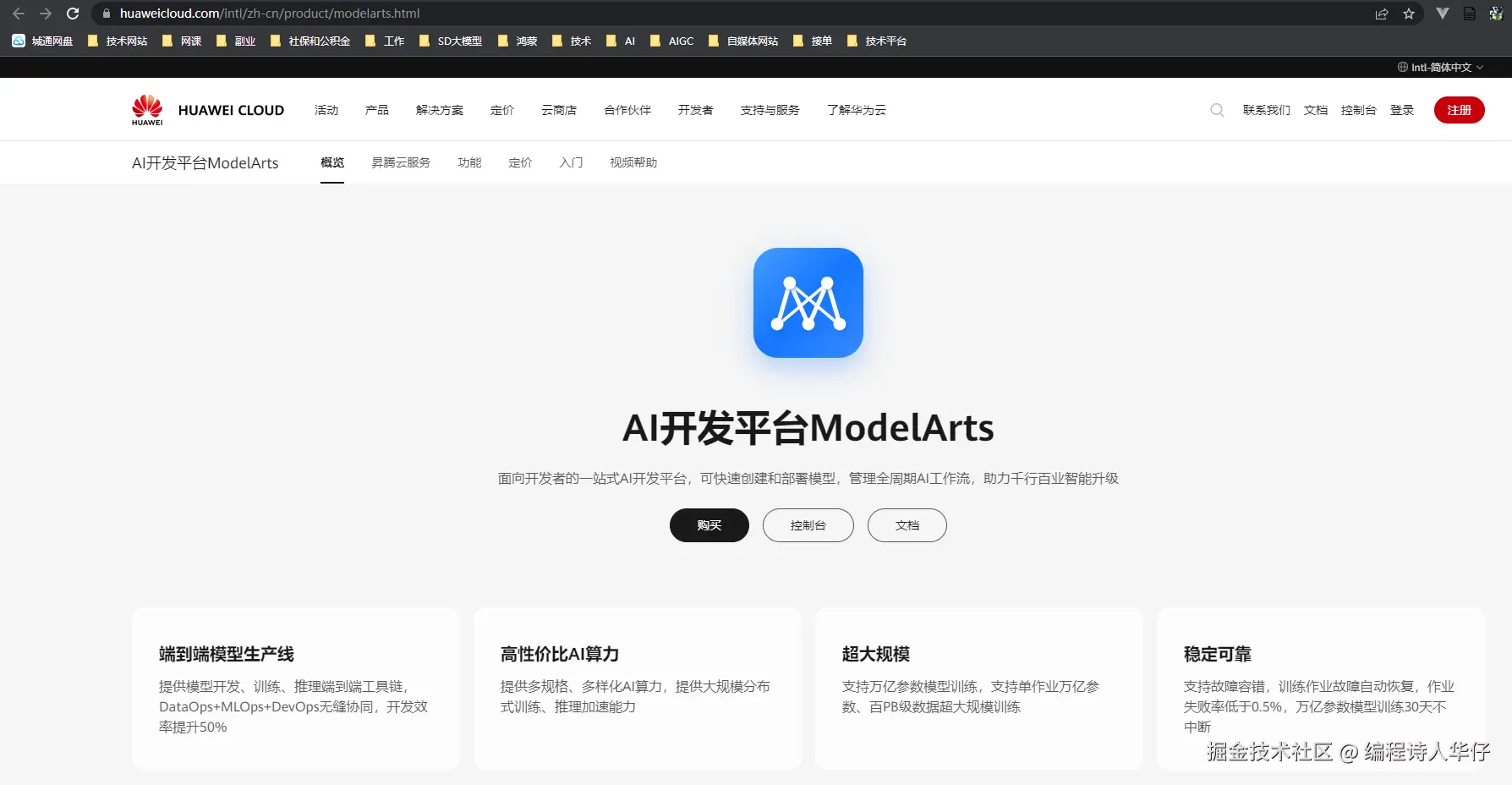Click the search magnifier icon in the header

pos(1217,110)
